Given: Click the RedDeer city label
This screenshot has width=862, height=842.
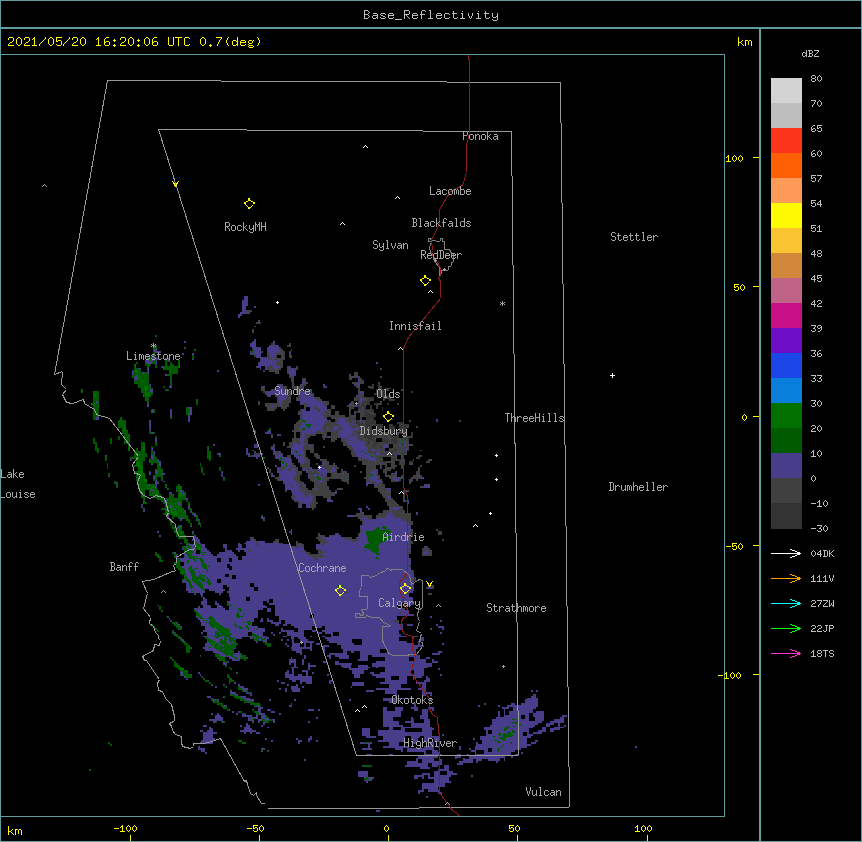Looking at the screenshot, I should coord(441,255).
